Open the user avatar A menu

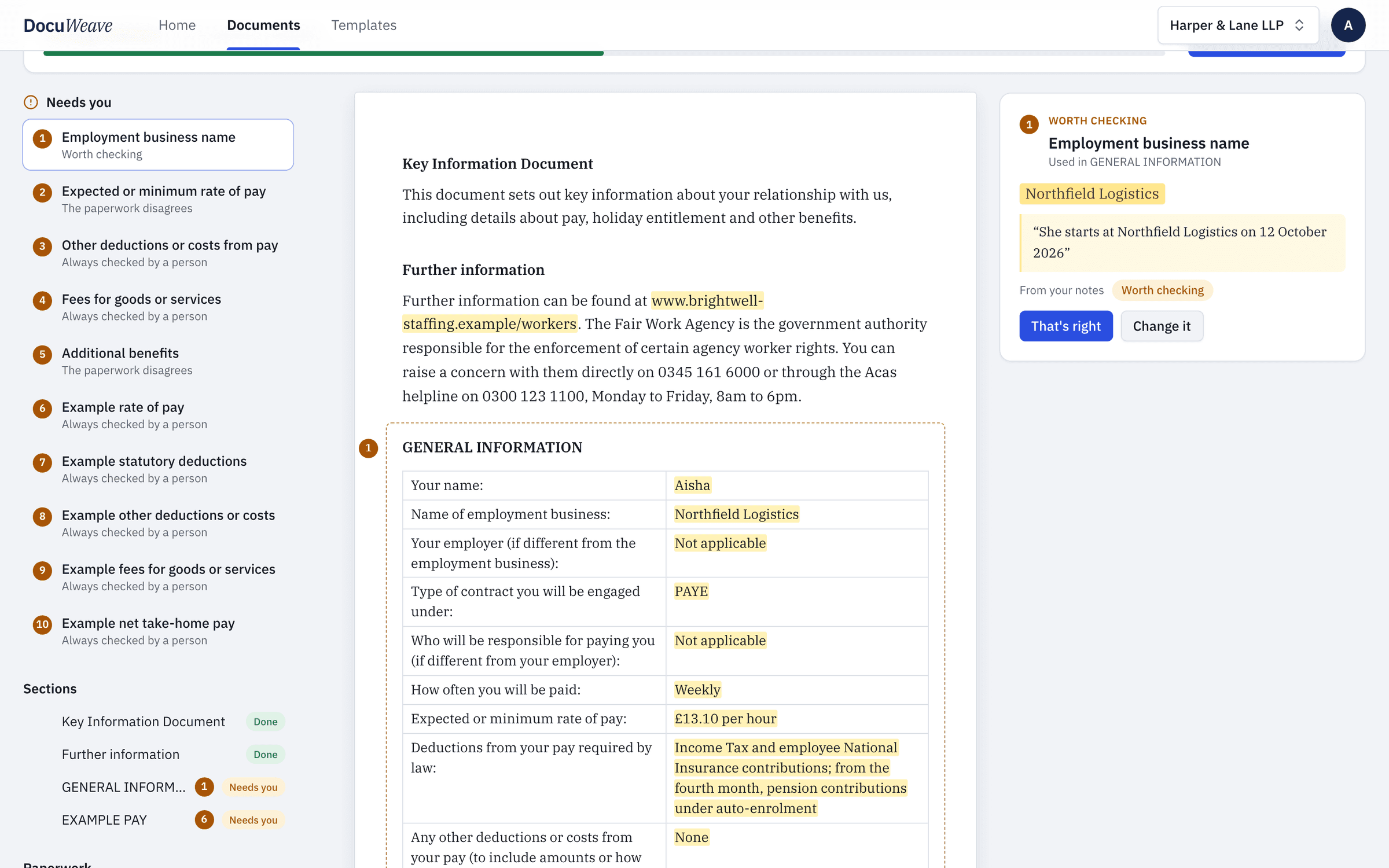pos(1348,25)
